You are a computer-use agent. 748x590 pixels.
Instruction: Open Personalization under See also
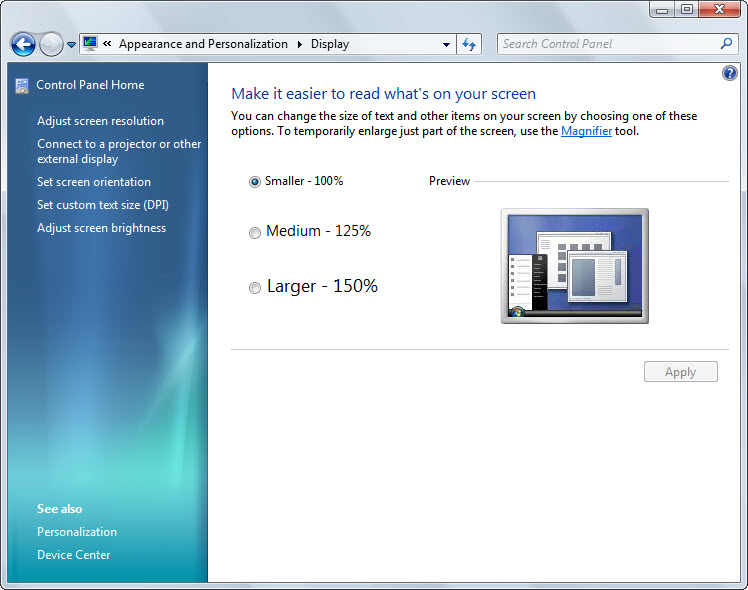pos(77,532)
